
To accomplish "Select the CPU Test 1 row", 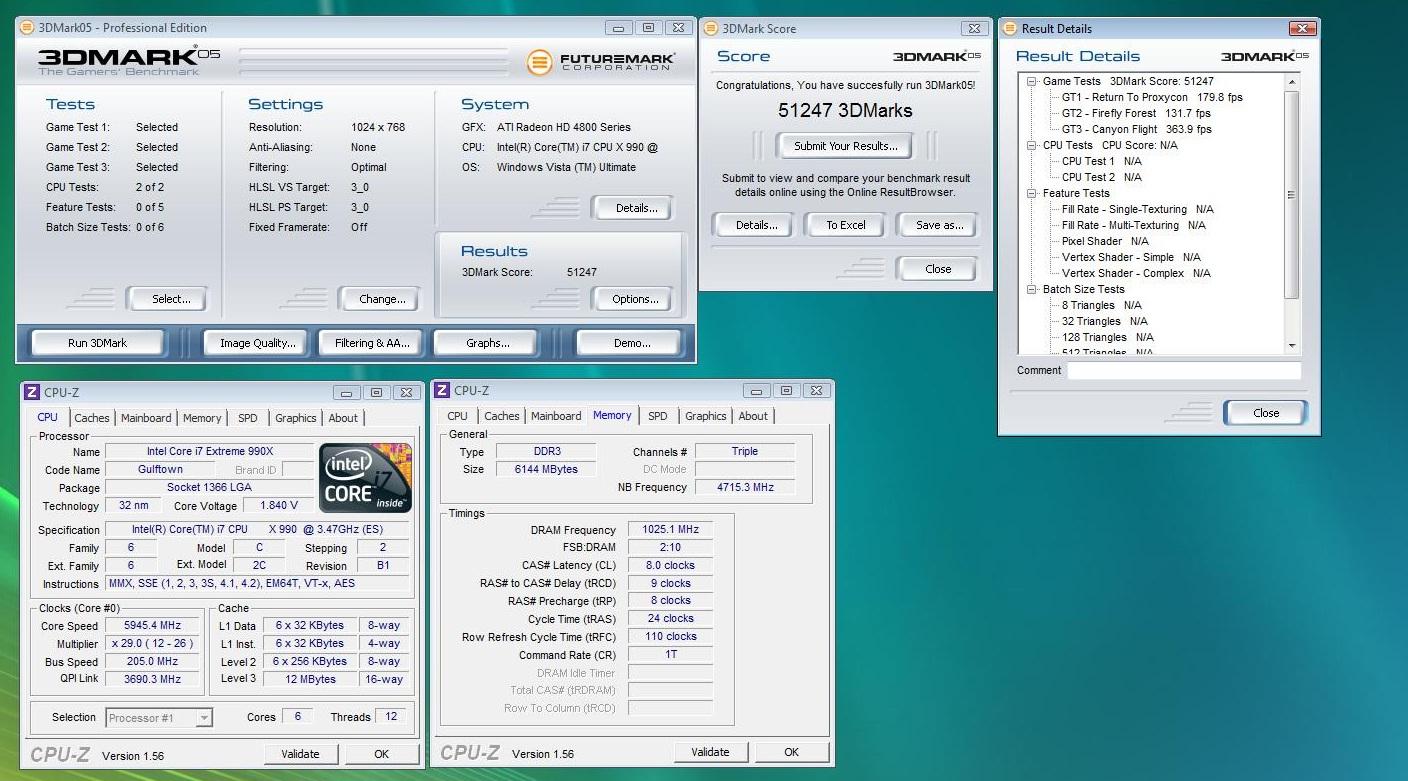I will tap(1101, 162).
